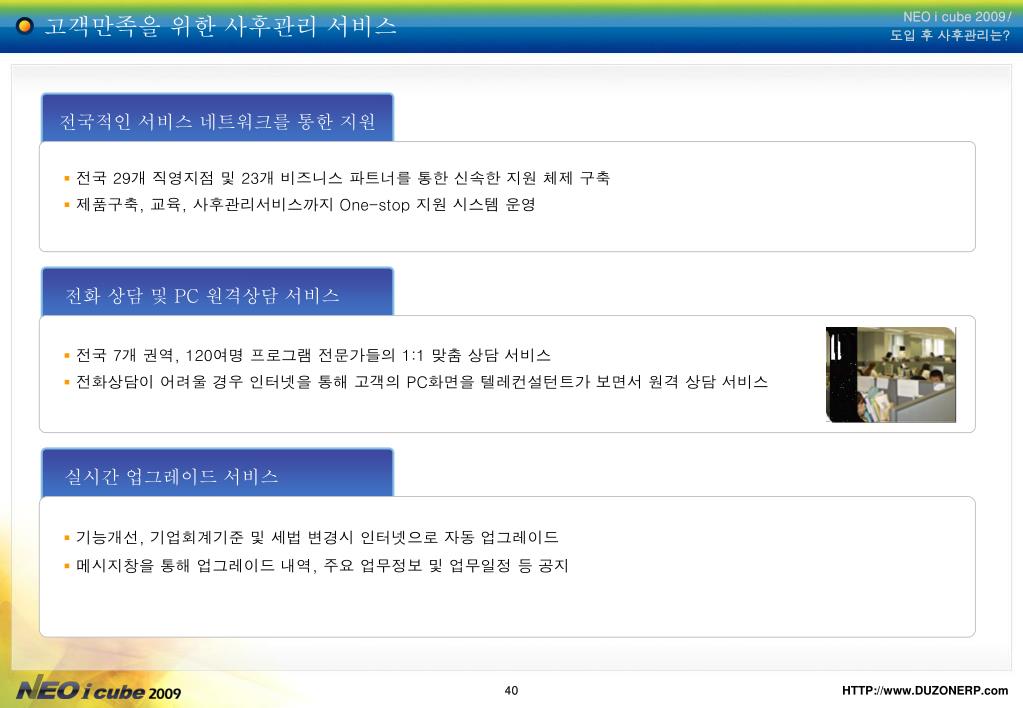Click the line 제품구축, 교육, 사후관리서비스까지 One-stop
Viewport: 1023px width, 708px height.
coord(305,204)
